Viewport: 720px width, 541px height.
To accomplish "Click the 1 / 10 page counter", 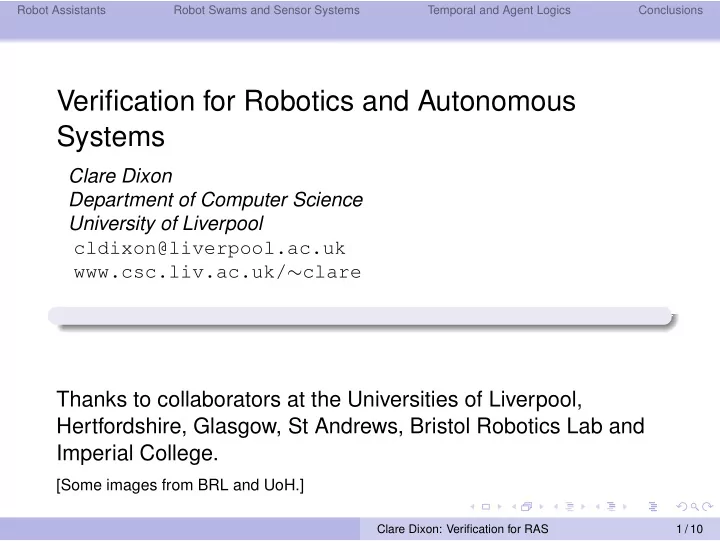I will click(689, 529).
